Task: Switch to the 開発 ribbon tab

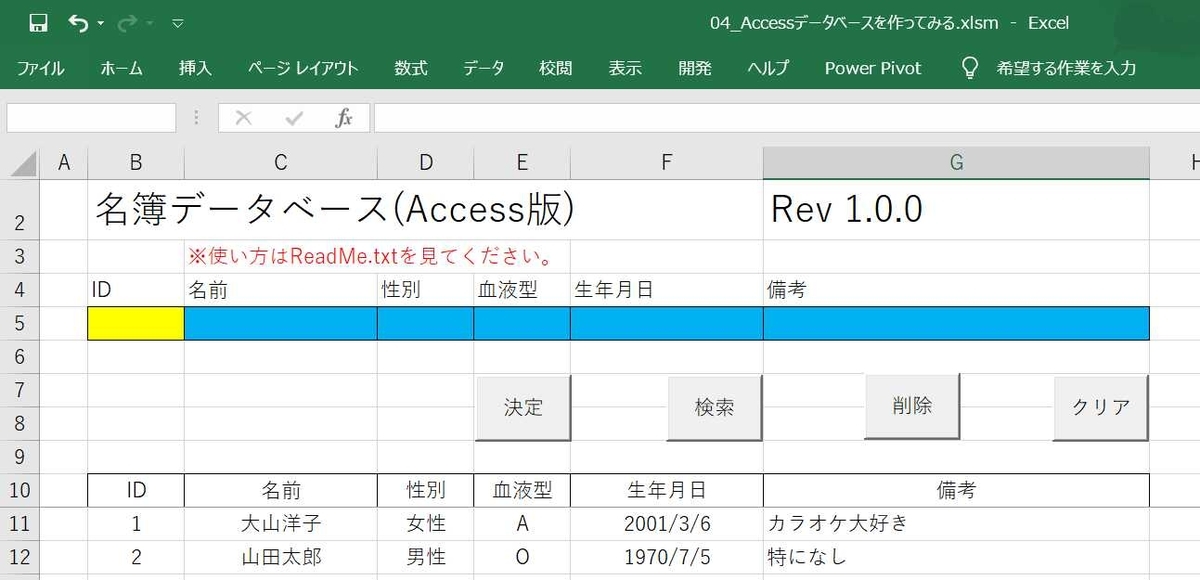Action: pyautogui.click(x=694, y=67)
